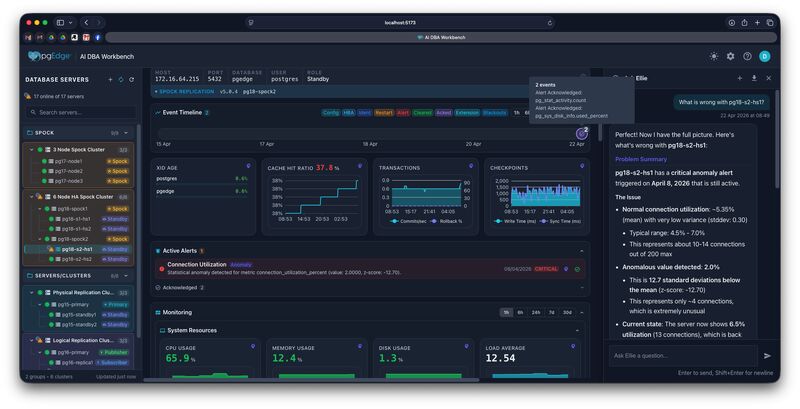The width and height of the screenshot is (800, 409).
Task: Toggle the Alert event filter chip
Action: tap(403, 113)
